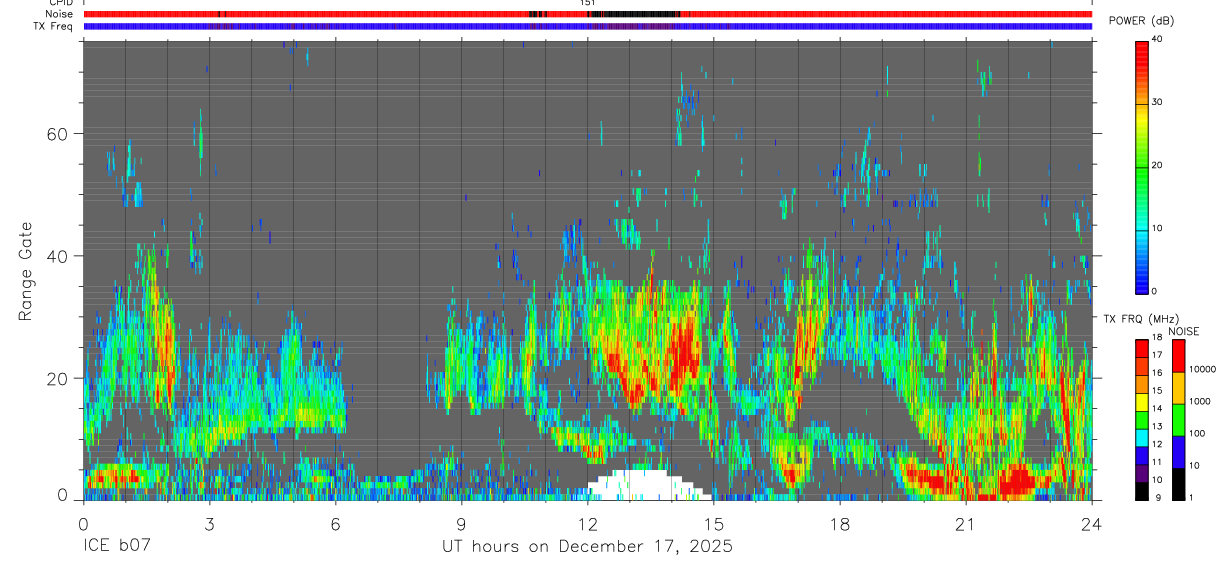This screenshot has width=1228, height=567.
Task: Click the 30 label on POWER scale
Action: pos(1157,102)
